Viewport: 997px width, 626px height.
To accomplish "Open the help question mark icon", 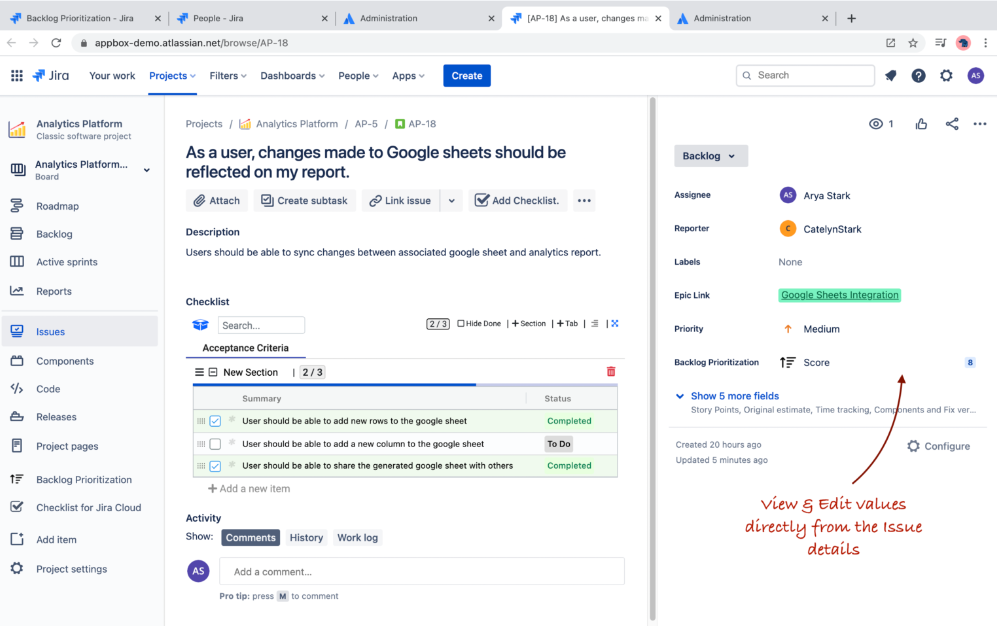I will pyautogui.click(x=918, y=76).
